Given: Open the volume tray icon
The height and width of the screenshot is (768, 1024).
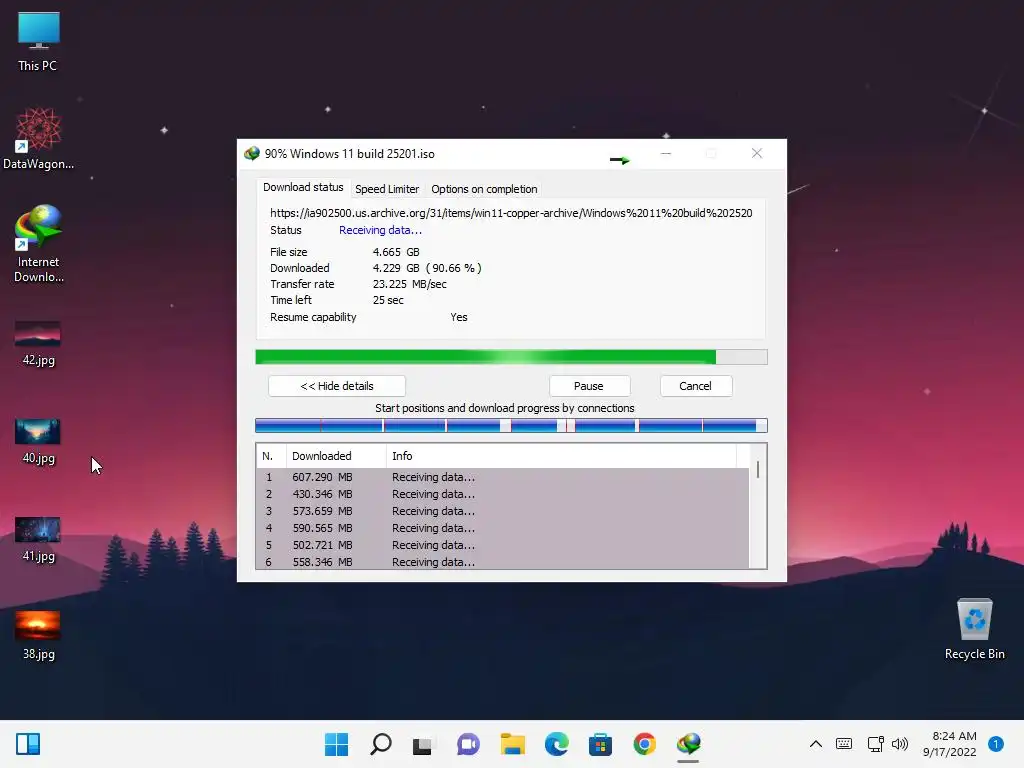Looking at the screenshot, I should [x=900, y=744].
